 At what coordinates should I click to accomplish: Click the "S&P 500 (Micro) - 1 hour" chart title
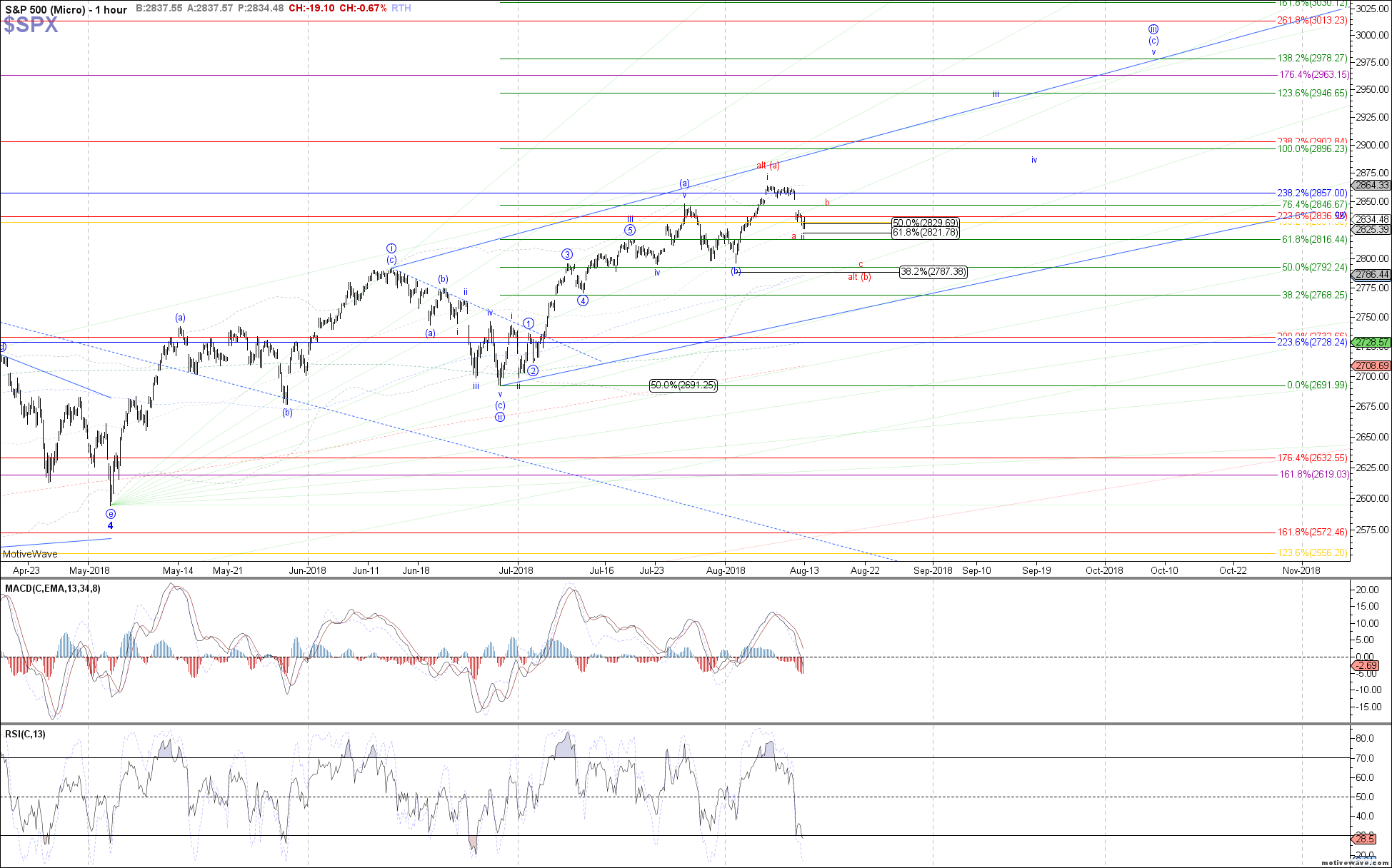point(65,9)
